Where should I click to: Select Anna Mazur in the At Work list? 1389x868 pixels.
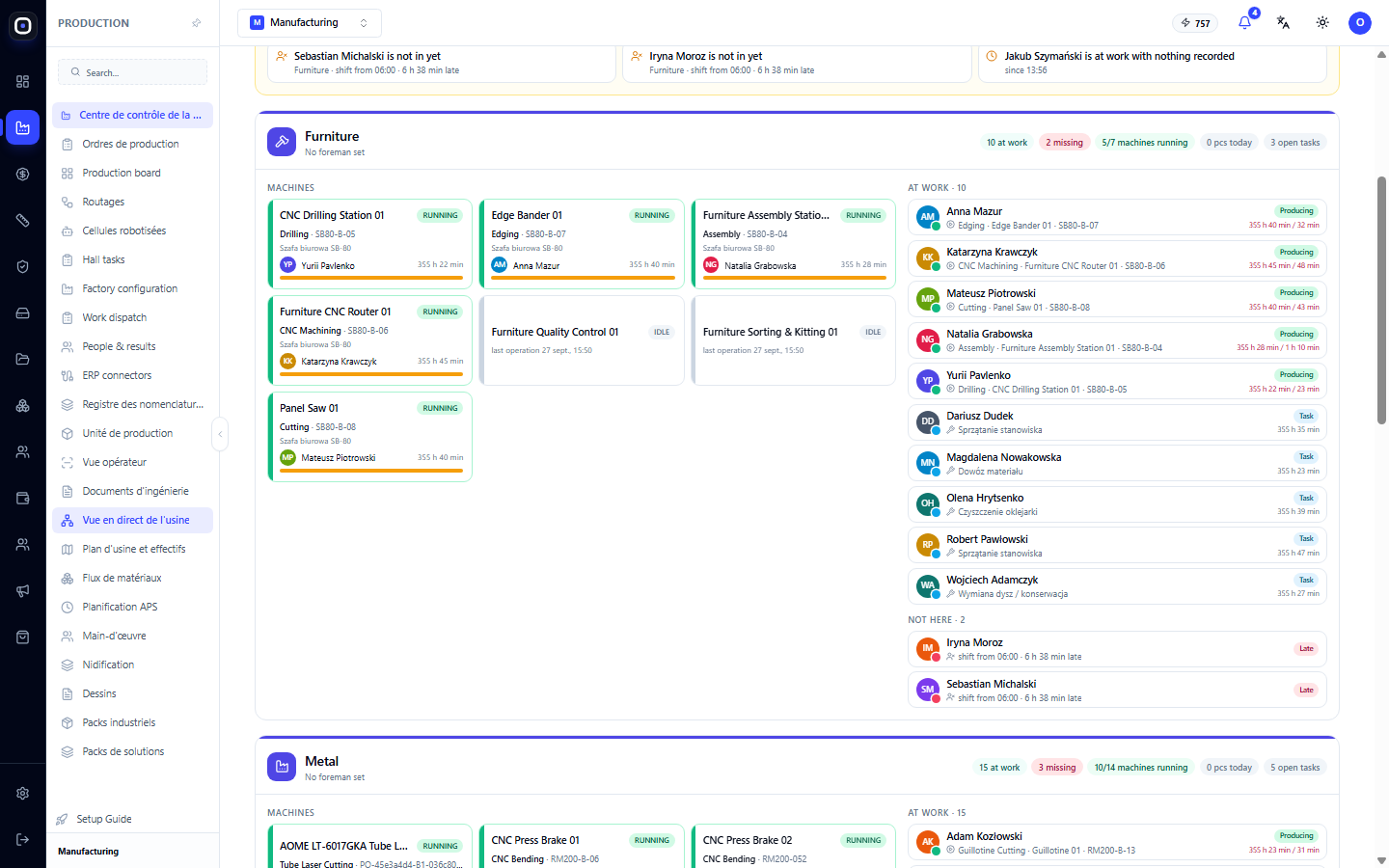click(x=1117, y=218)
